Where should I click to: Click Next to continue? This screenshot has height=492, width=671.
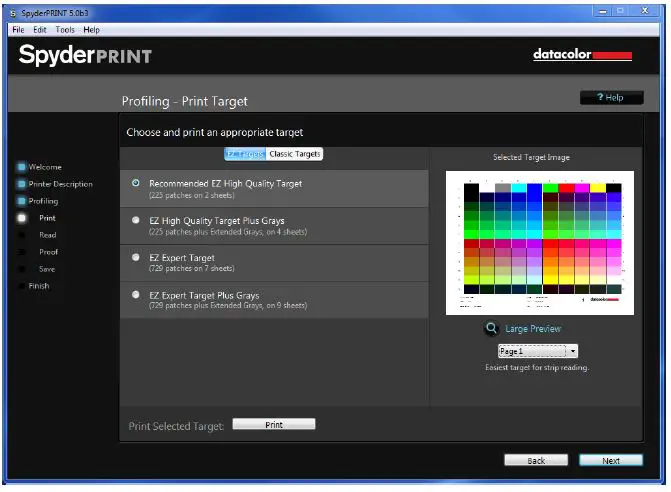611,460
